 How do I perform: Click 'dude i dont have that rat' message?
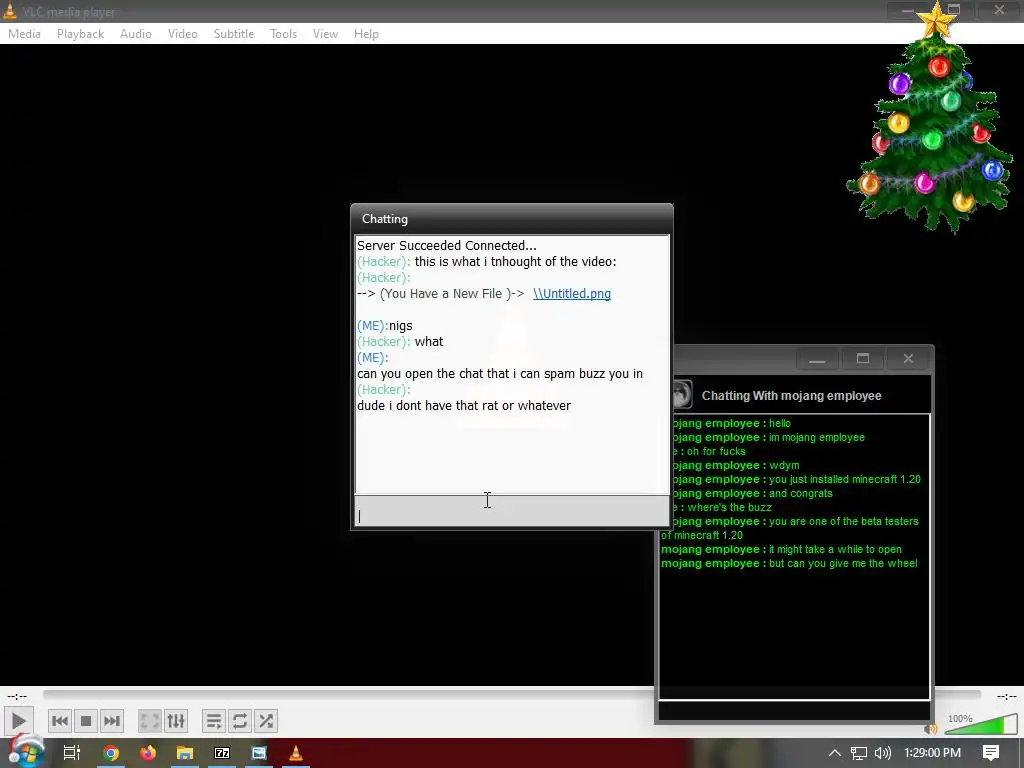464,406
